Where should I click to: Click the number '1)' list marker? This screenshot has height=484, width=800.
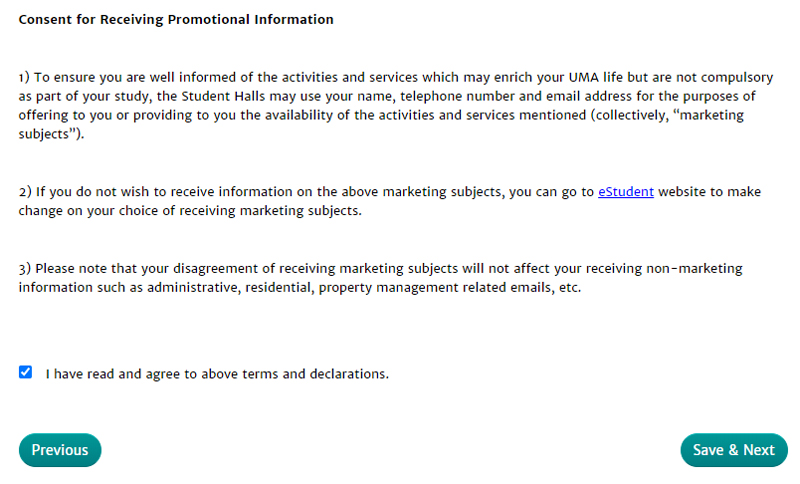[x=24, y=77]
